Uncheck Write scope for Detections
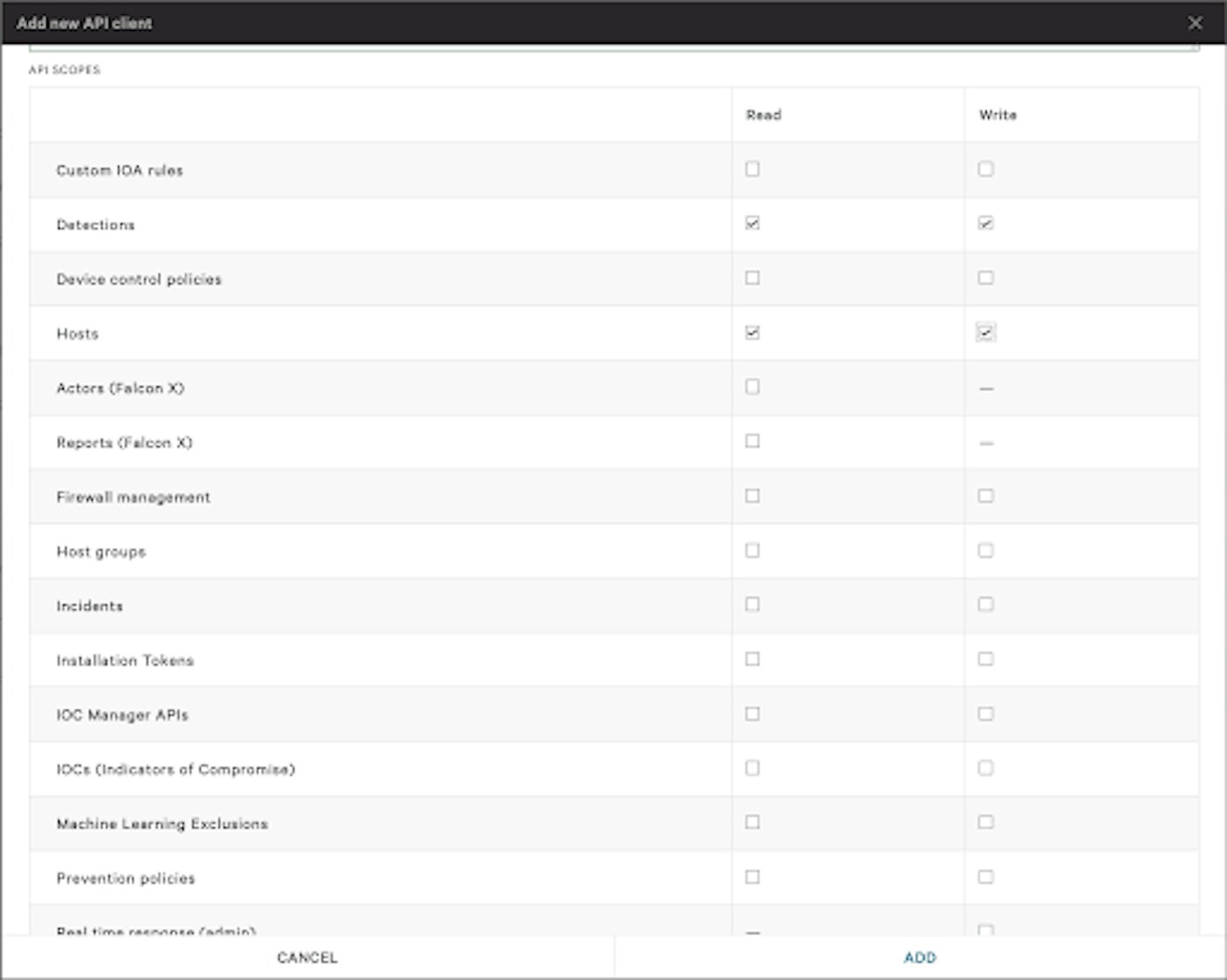1227x980 pixels. (x=986, y=224)
